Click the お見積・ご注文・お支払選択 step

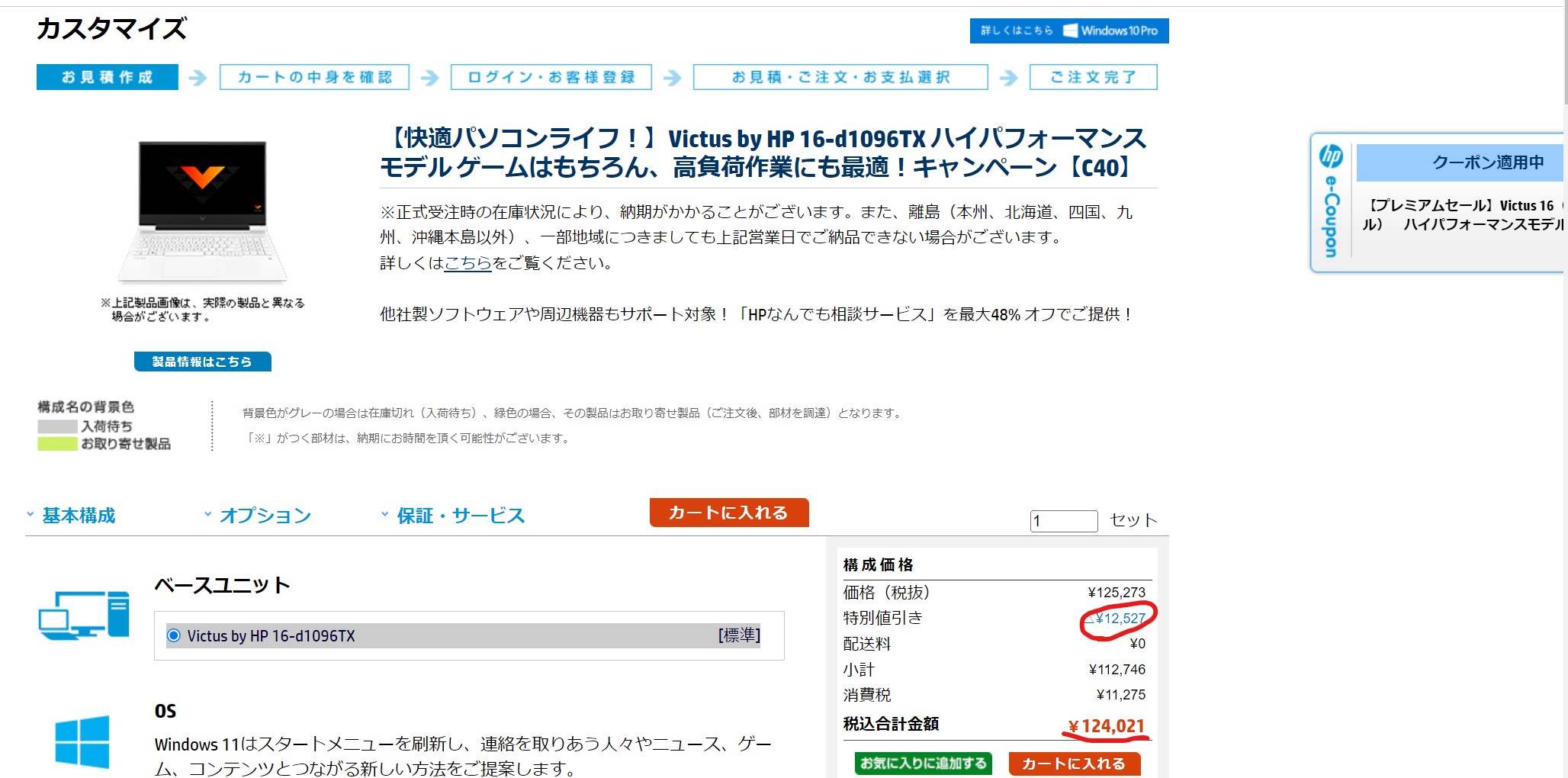(840, 77)
